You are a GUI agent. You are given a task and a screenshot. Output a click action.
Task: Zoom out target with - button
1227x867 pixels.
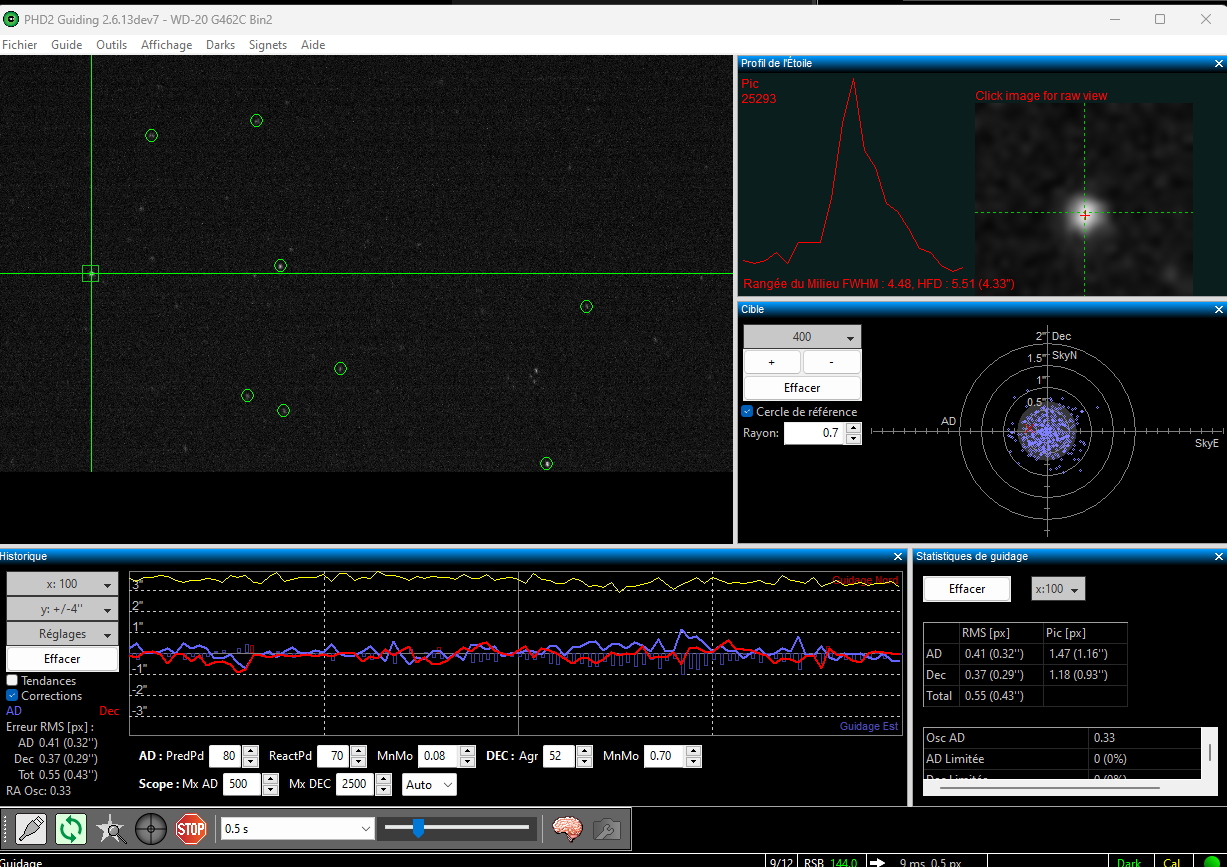point(832,362)
